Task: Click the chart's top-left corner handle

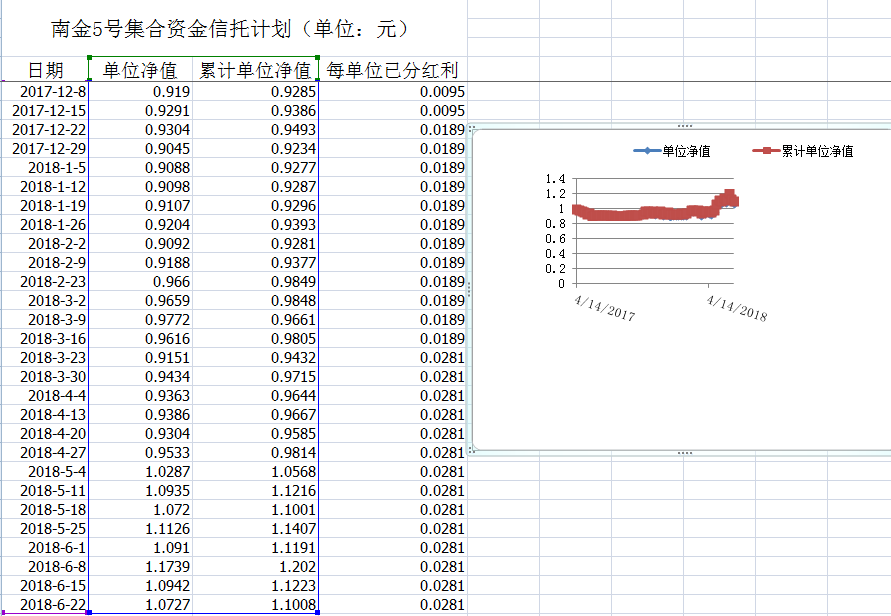Action: [470, 127]
